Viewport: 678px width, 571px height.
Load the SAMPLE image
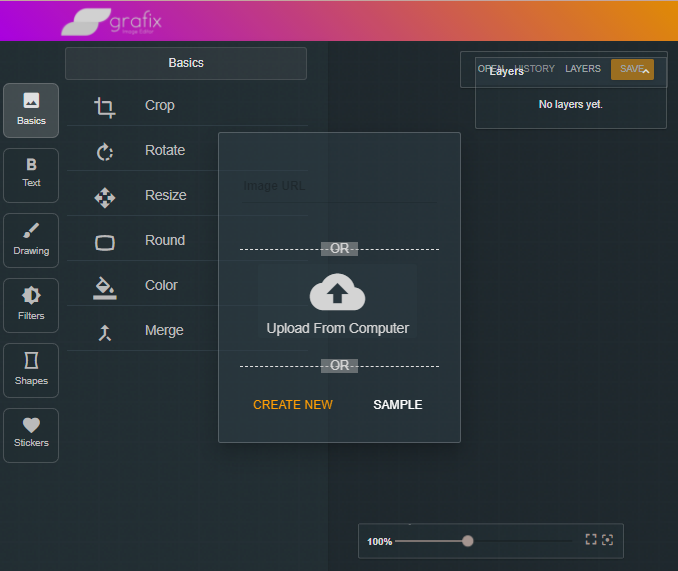[x=398, y=405]
